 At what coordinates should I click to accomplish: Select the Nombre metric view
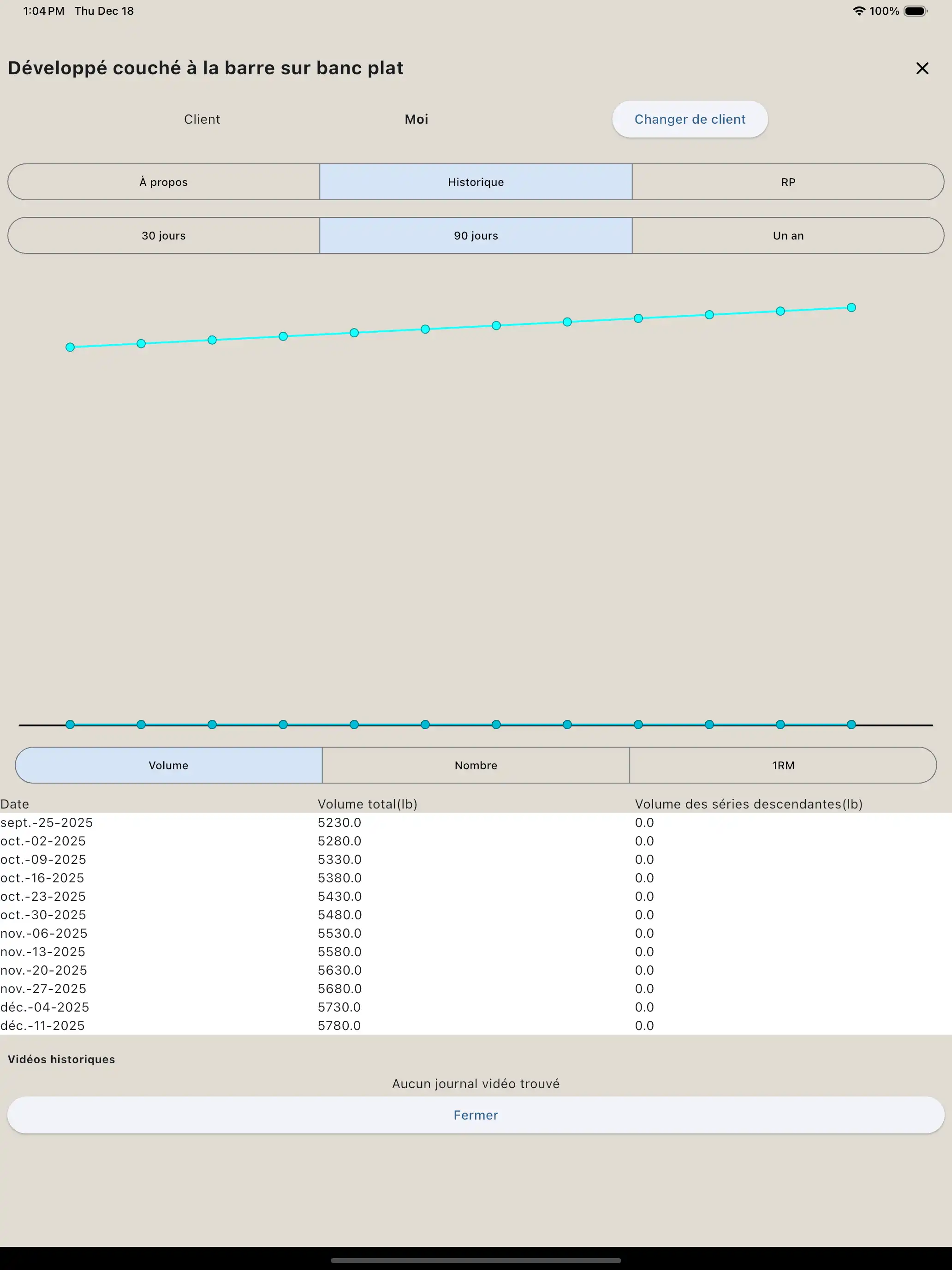pos(475,765)
